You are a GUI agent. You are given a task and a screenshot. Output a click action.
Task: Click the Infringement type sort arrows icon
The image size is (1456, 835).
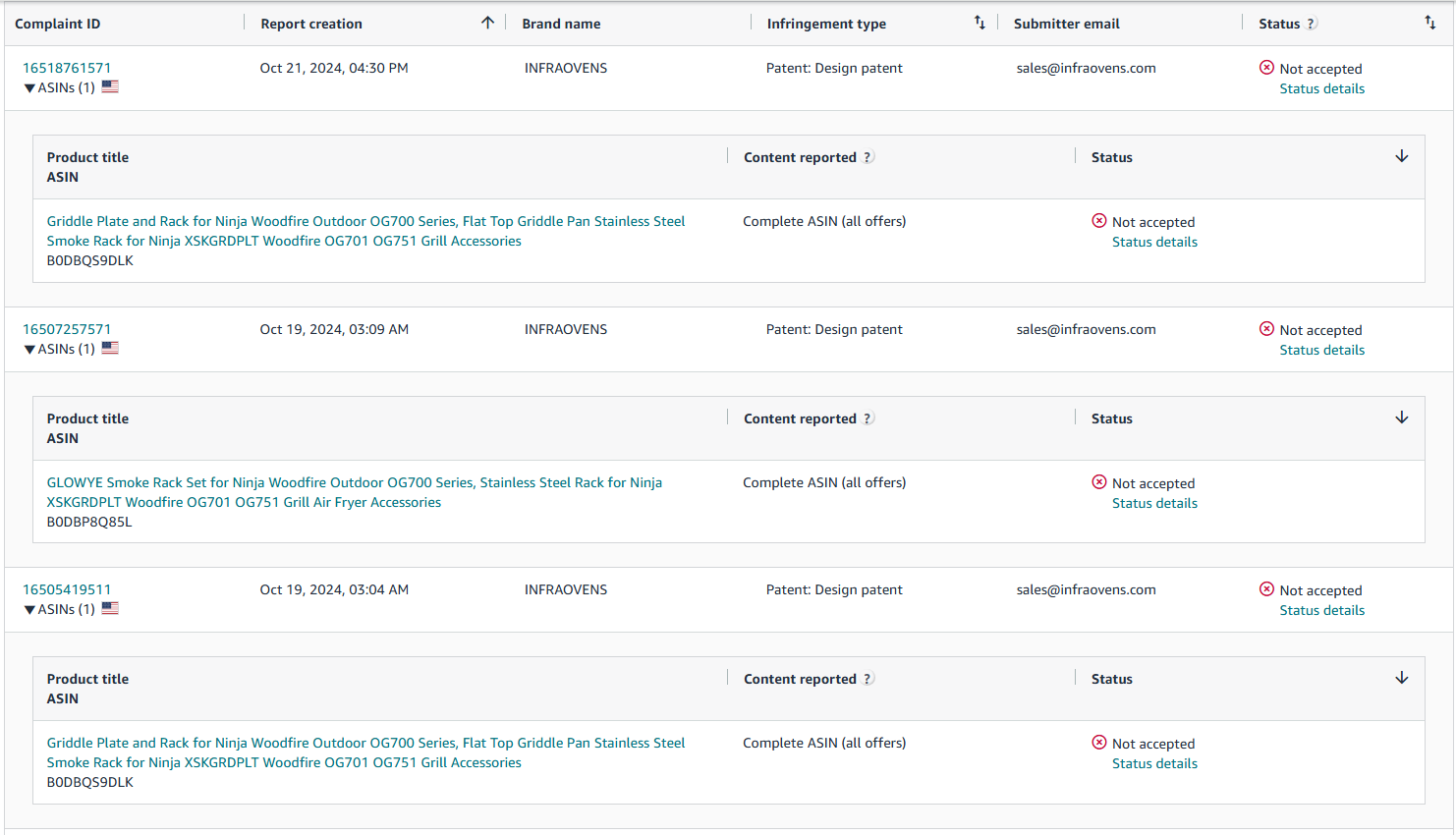980,23
